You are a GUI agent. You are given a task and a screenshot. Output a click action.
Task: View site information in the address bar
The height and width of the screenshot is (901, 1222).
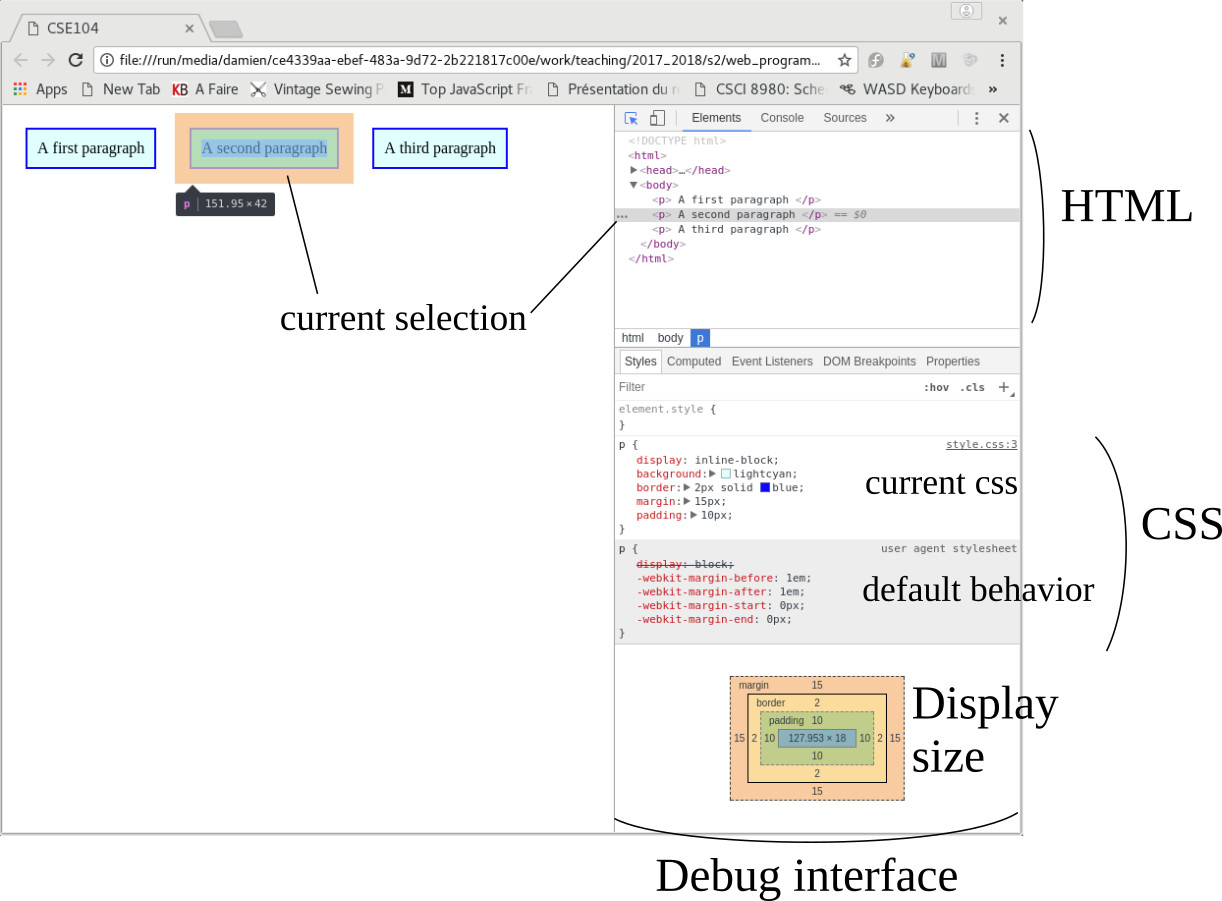pyautogui.click(x=107, y=60)
